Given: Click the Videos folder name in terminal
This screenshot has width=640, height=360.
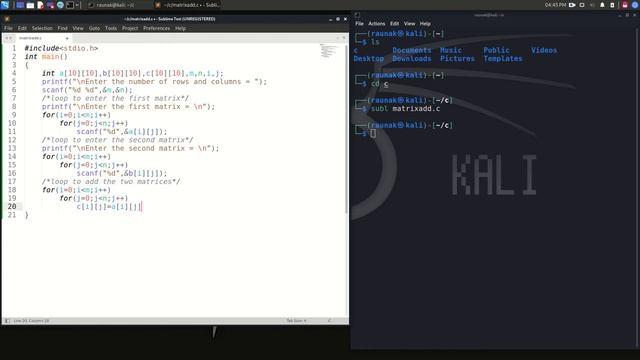Looking at the screenshot, I should [544, 50].
